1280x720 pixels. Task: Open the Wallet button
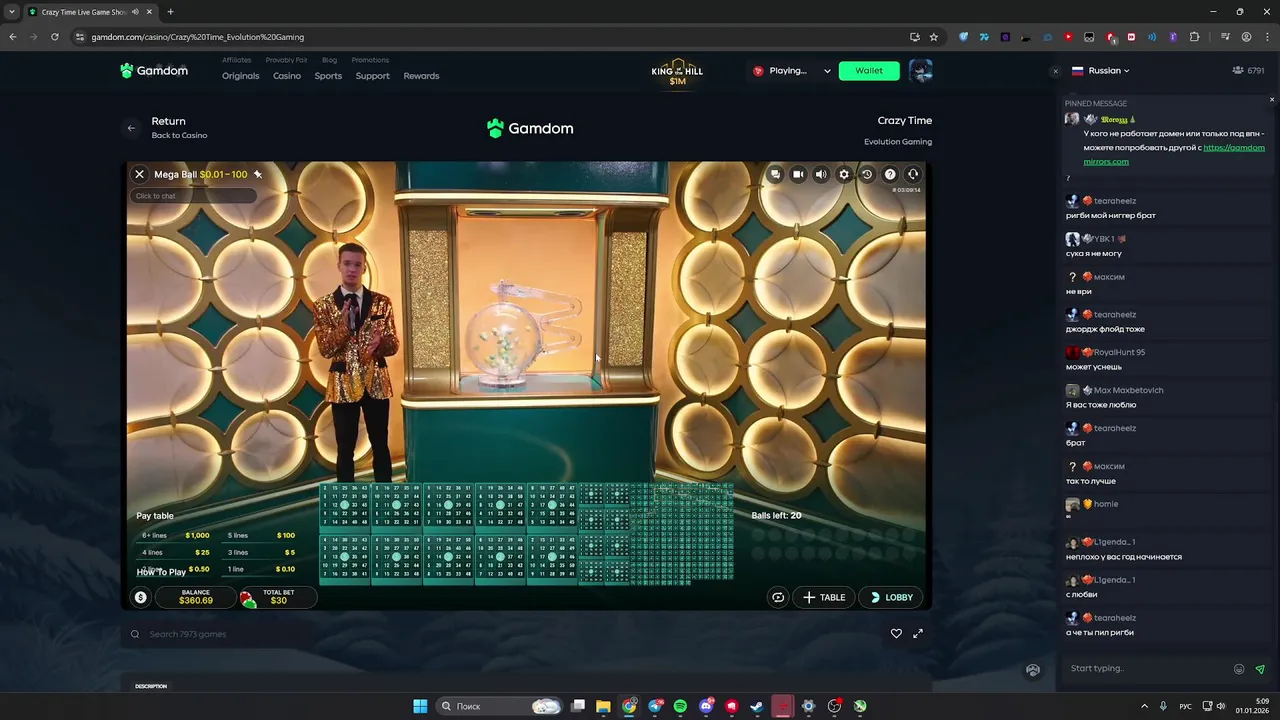click(x=869, y=71)
